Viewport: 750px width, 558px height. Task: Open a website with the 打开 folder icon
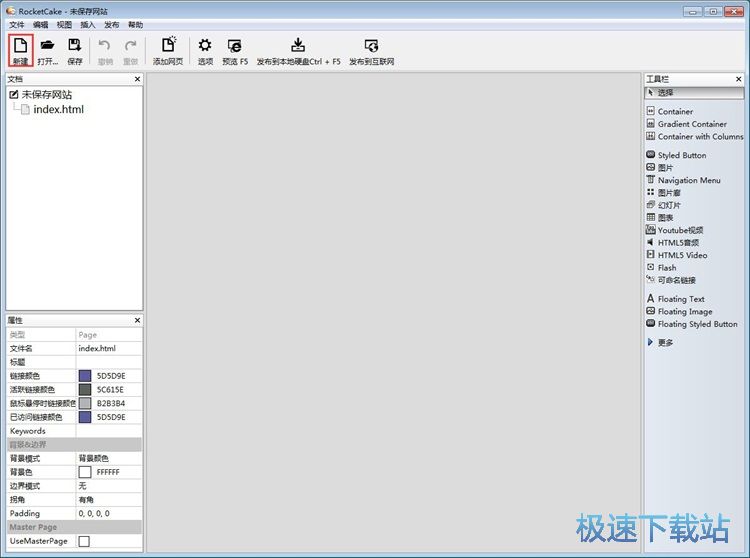pyautogui.click(x=47, y=50)
